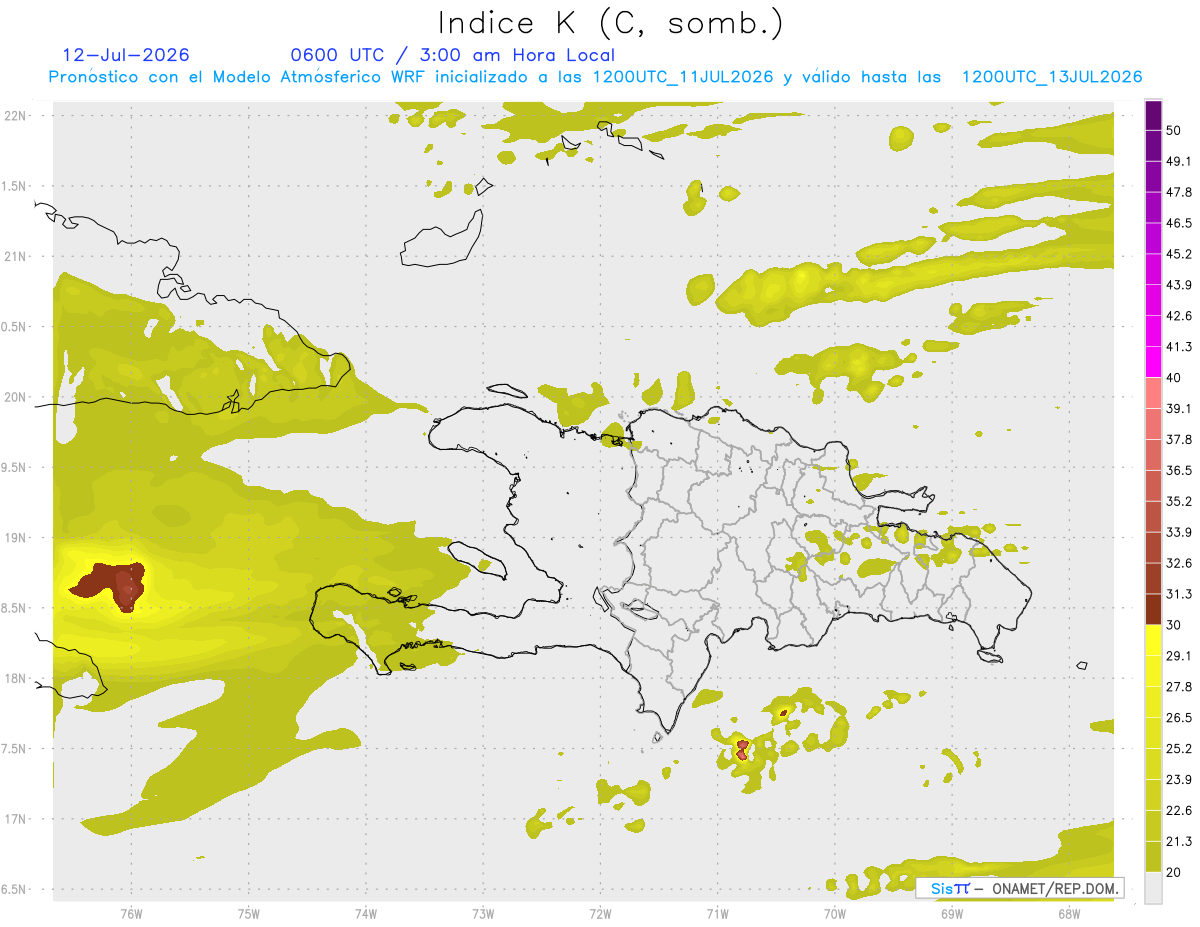
Task: Click the "19N" latitude axis label
Action: point(15,538)
